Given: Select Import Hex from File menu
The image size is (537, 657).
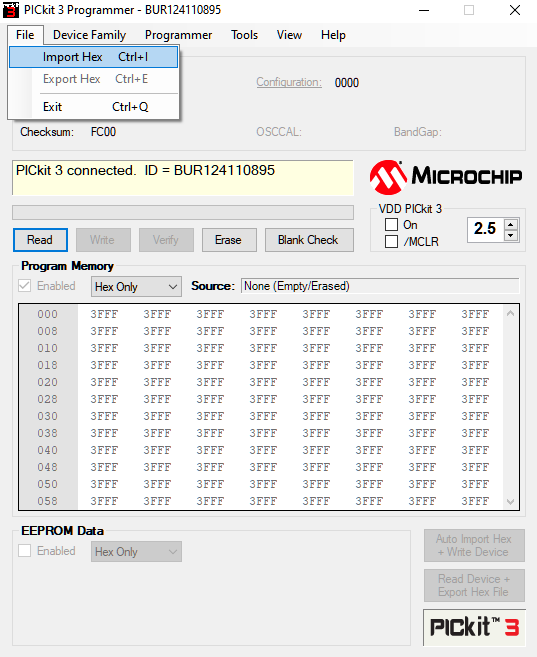Looking at the screenshot, I should click(x=94, y=57).
